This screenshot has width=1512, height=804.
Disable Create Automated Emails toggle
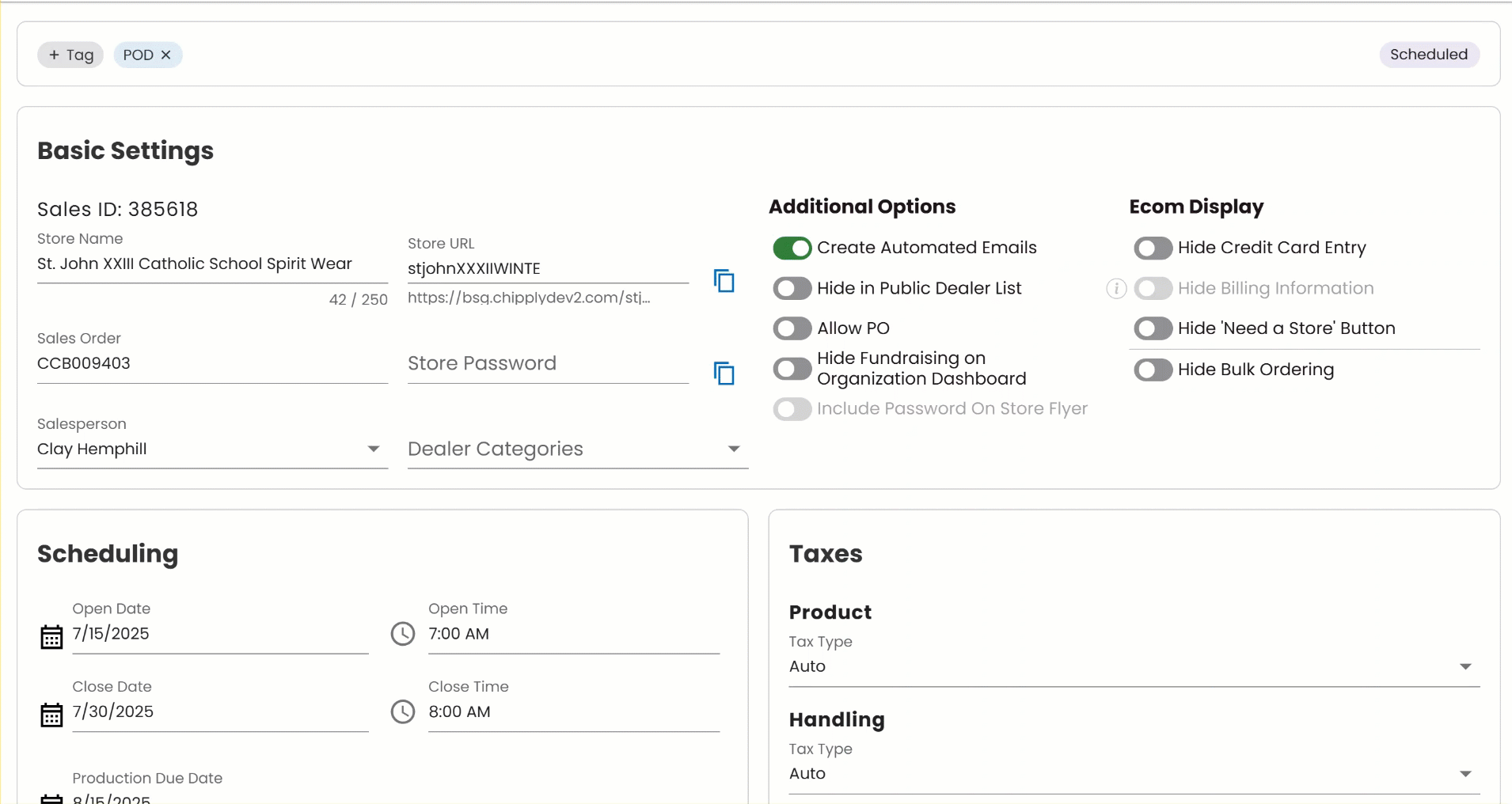(x=792, y=248)
